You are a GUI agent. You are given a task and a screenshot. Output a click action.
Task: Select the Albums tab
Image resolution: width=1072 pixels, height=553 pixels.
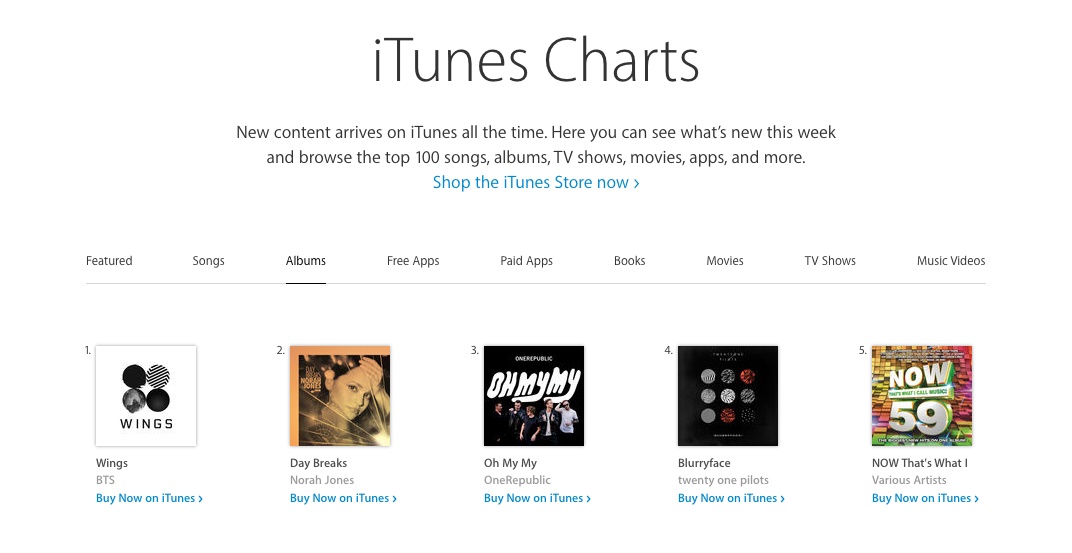click(x=306, y=261)
